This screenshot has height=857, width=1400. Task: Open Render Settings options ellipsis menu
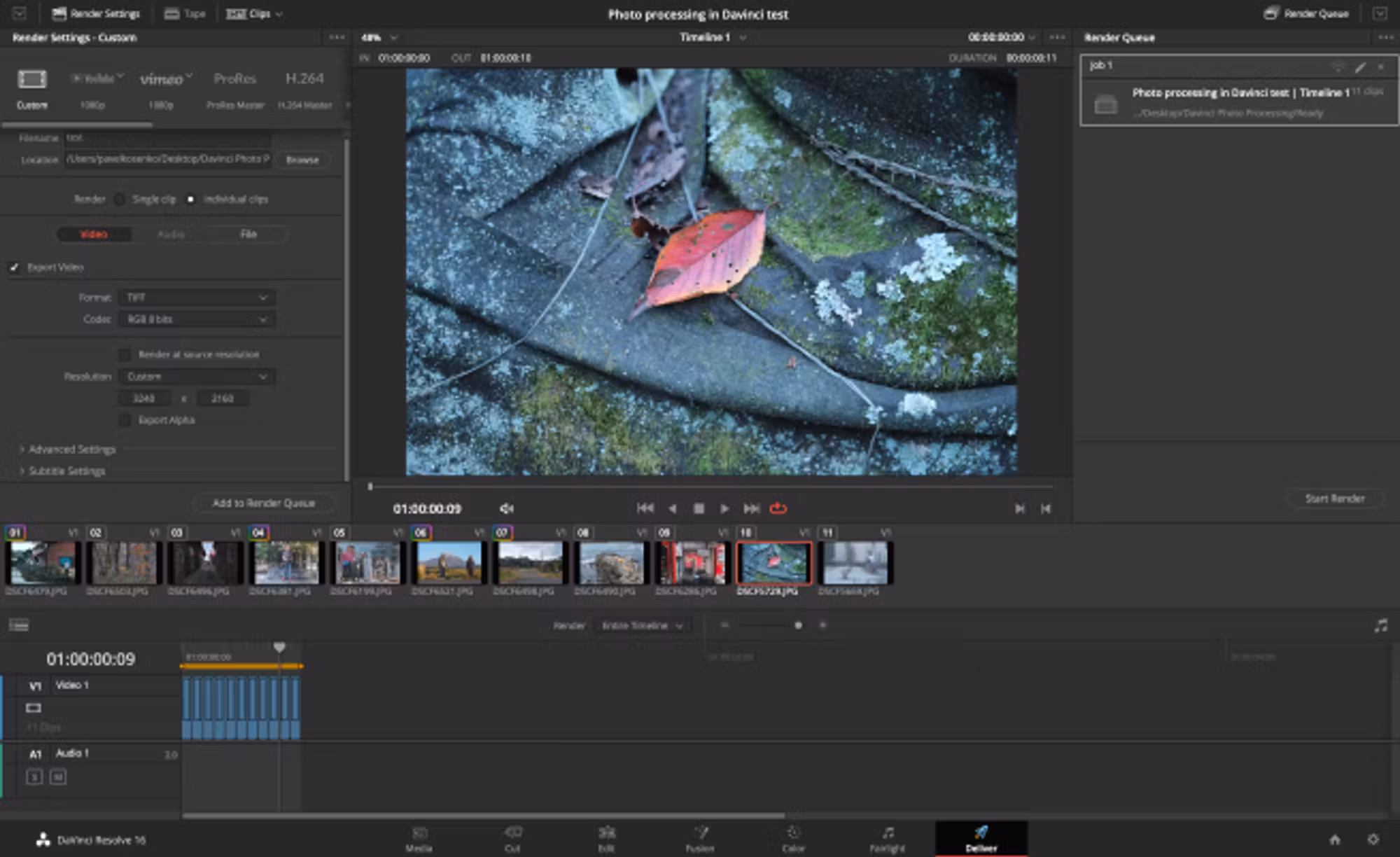point(337,37)
